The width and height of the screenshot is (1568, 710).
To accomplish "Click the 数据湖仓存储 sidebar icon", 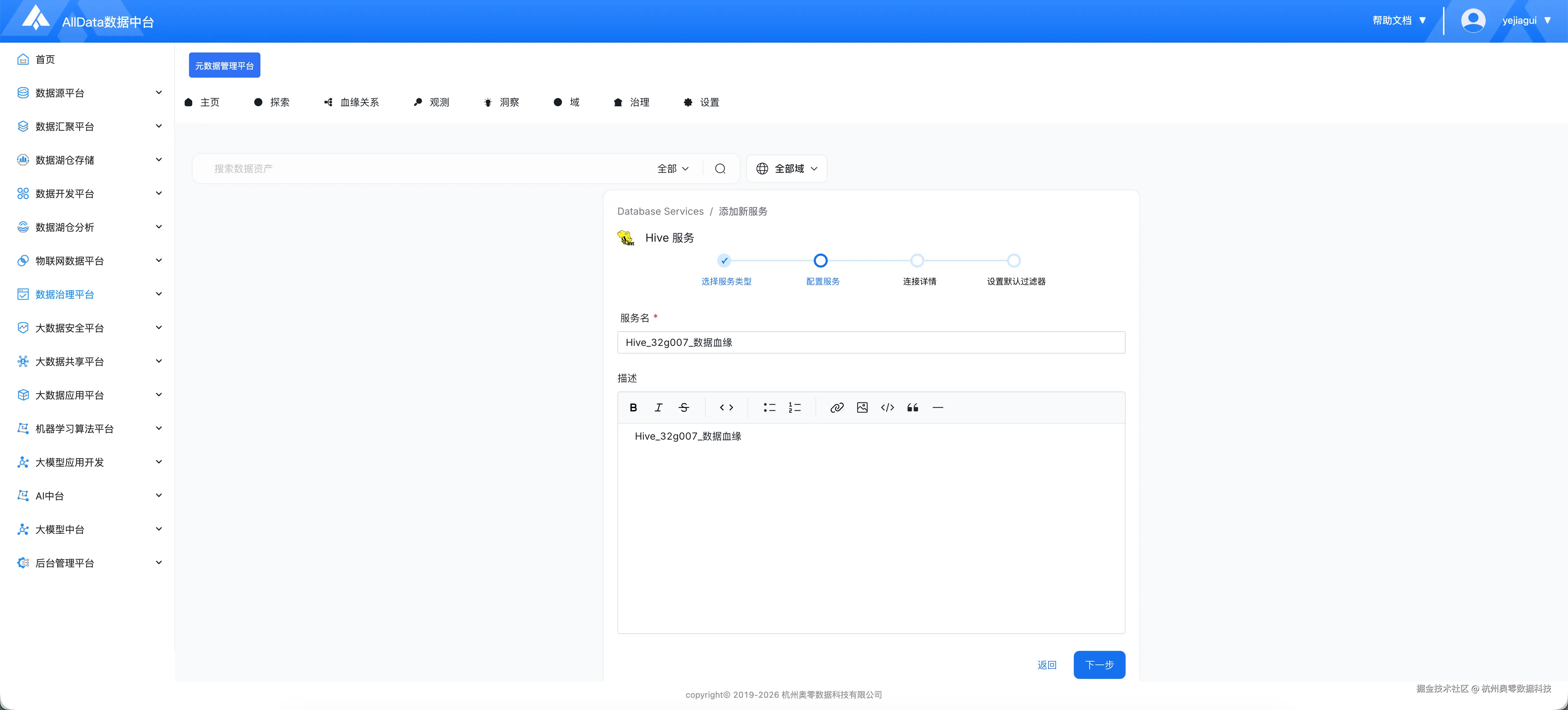I will [x=23, y=160].
